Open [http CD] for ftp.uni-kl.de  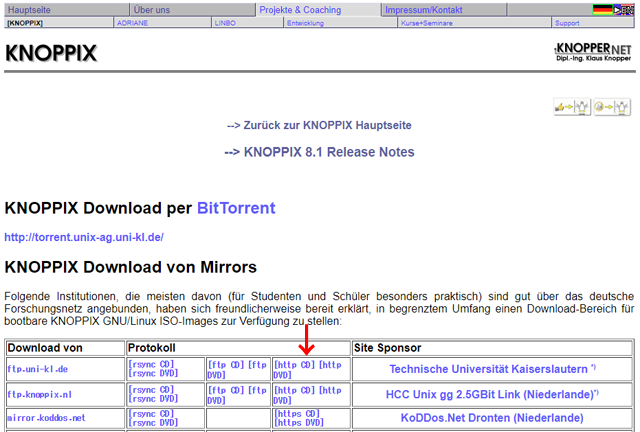294,365
